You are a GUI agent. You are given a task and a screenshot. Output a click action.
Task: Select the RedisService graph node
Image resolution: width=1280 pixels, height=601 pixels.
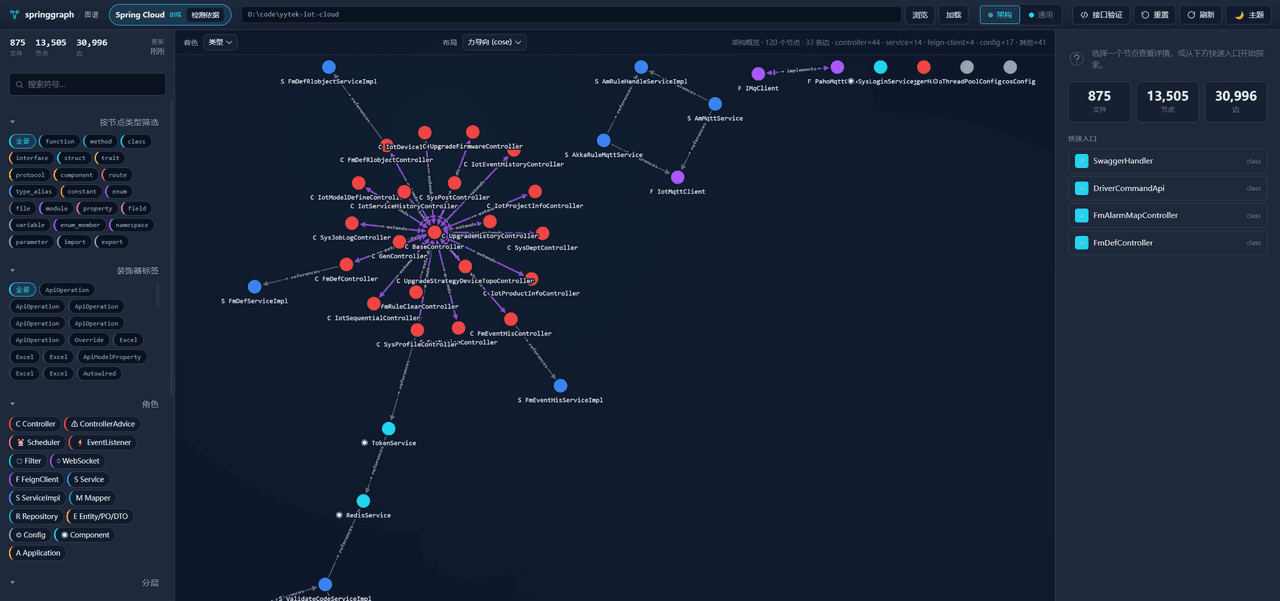coord(363,501)
